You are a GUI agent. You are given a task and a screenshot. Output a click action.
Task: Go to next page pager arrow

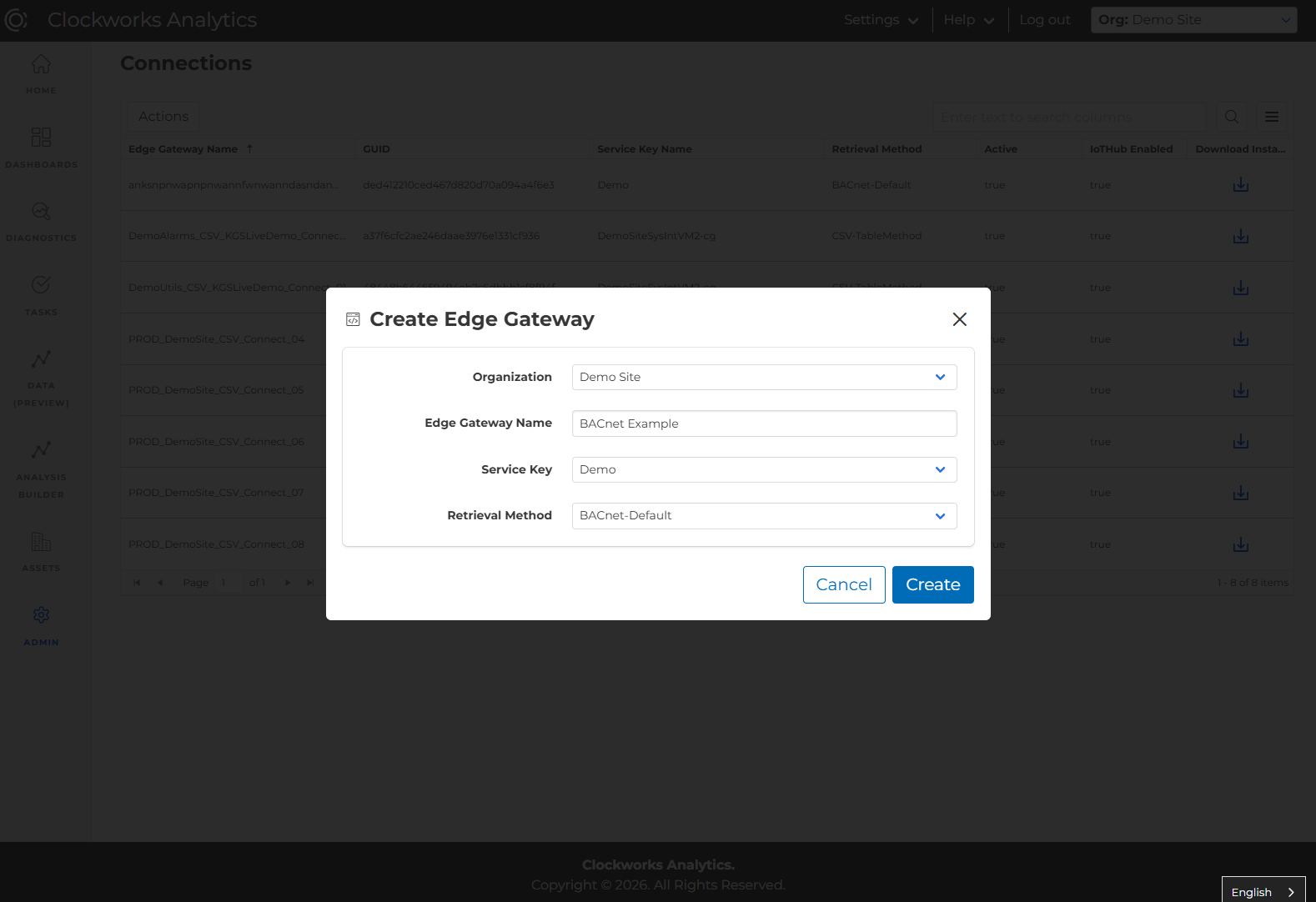pyautogui.click(x=288, y=583)
